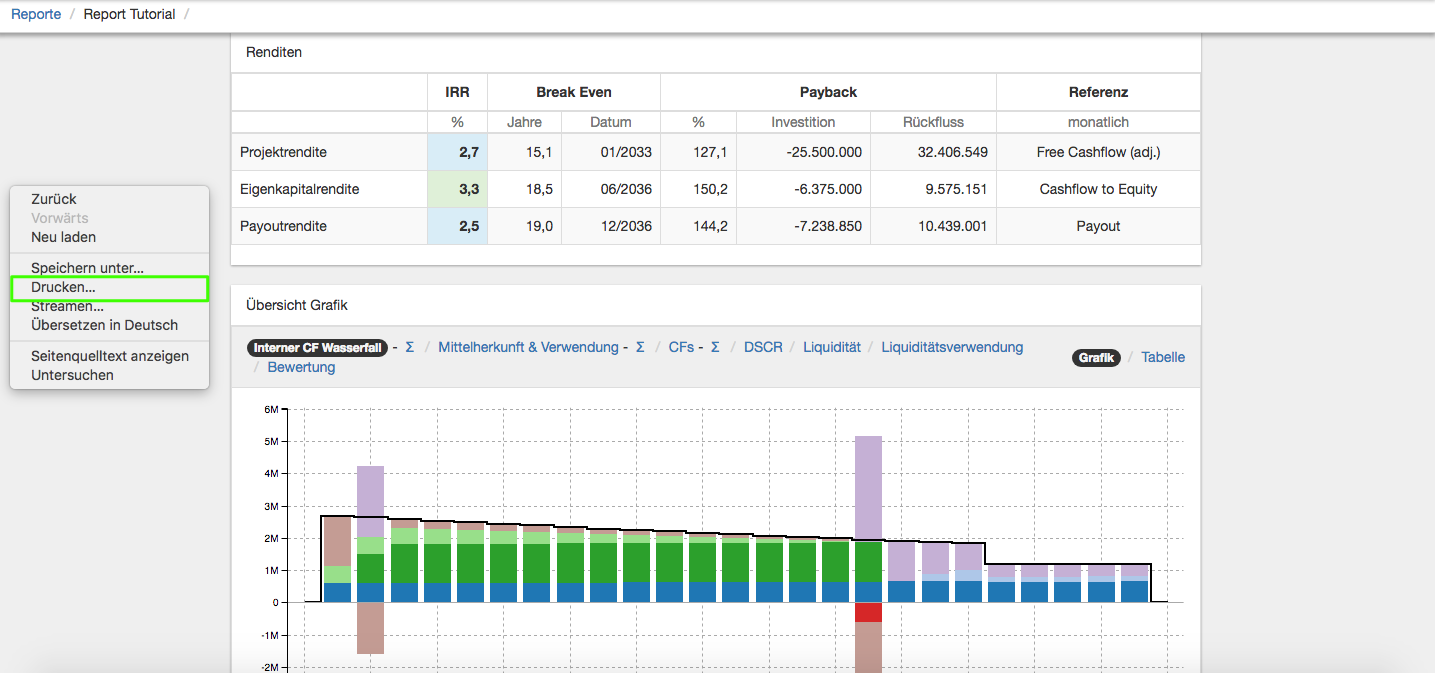The image size is (1435, 673).
Task: Click the red bar segment in the chart
Action: tap(868, 612)
